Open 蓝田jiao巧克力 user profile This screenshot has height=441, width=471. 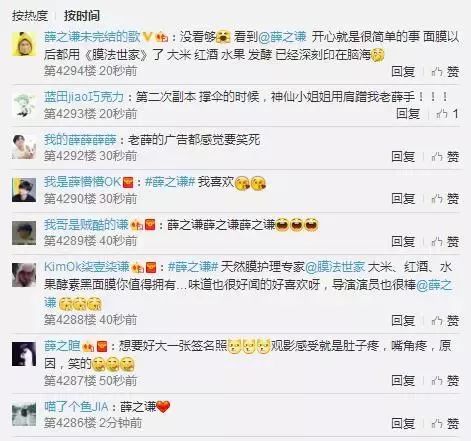point(84,97)
